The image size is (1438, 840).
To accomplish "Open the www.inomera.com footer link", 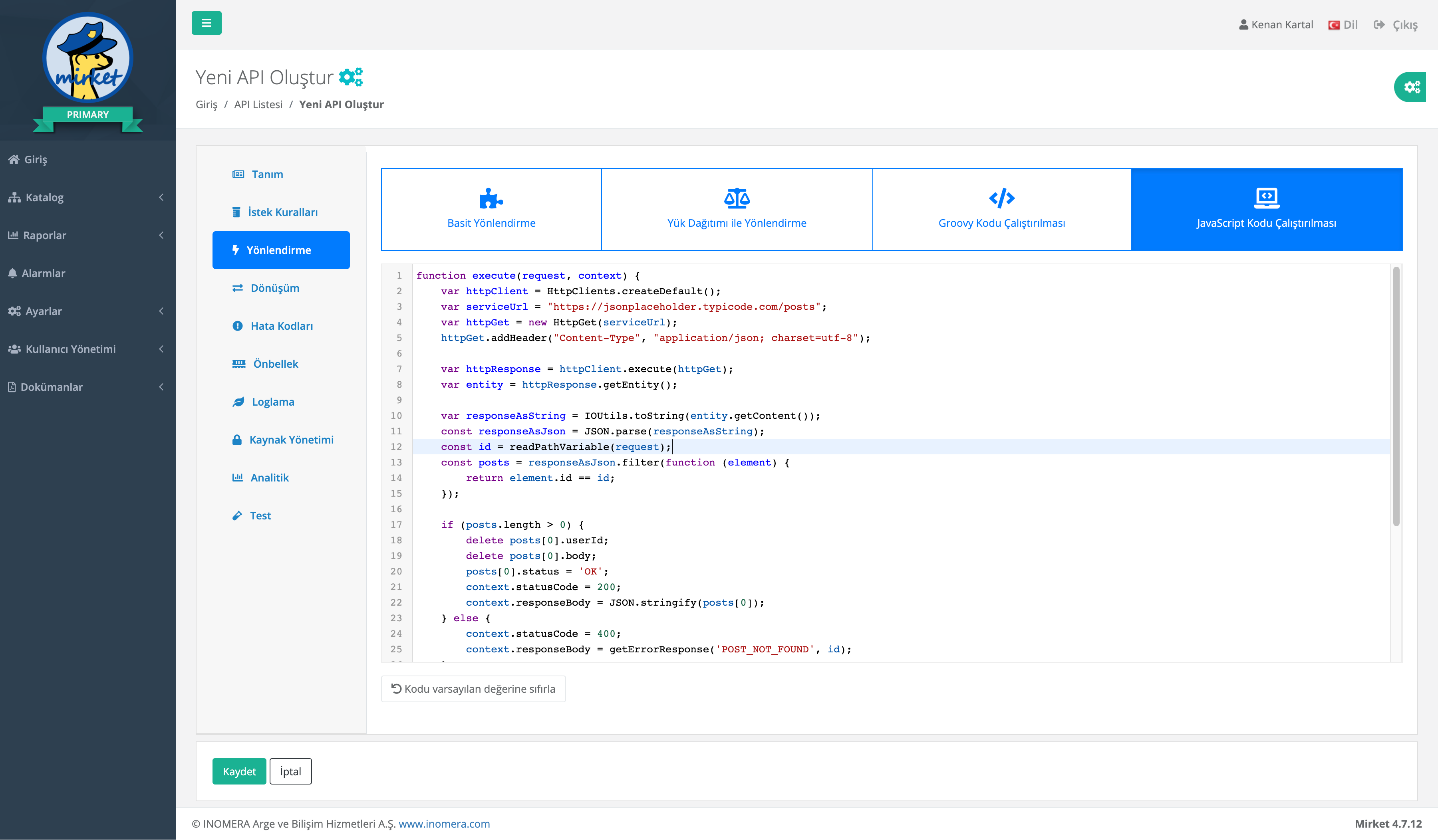I will (x=444, y=824).
